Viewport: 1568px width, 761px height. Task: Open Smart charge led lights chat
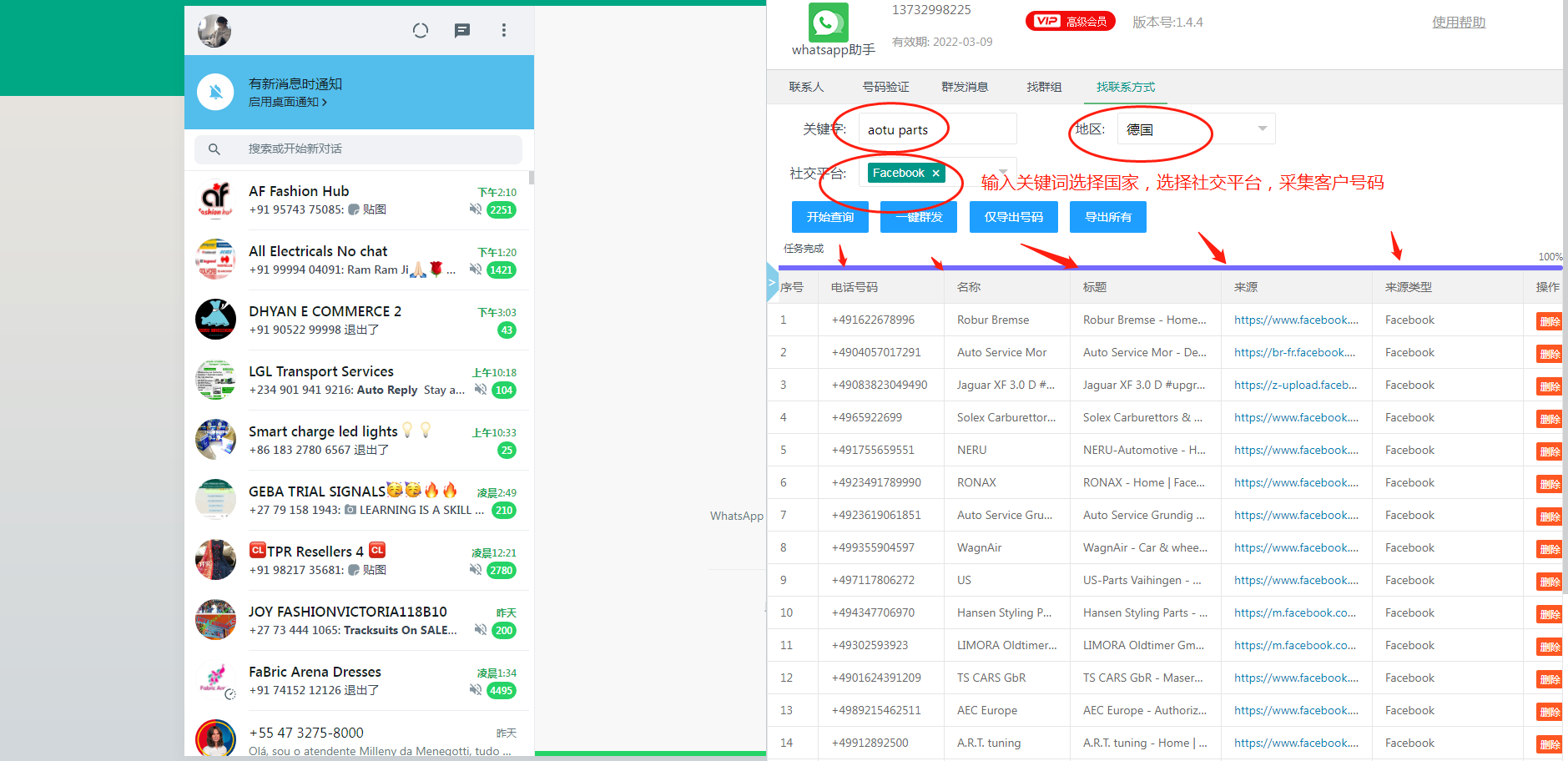pos(359,440)
